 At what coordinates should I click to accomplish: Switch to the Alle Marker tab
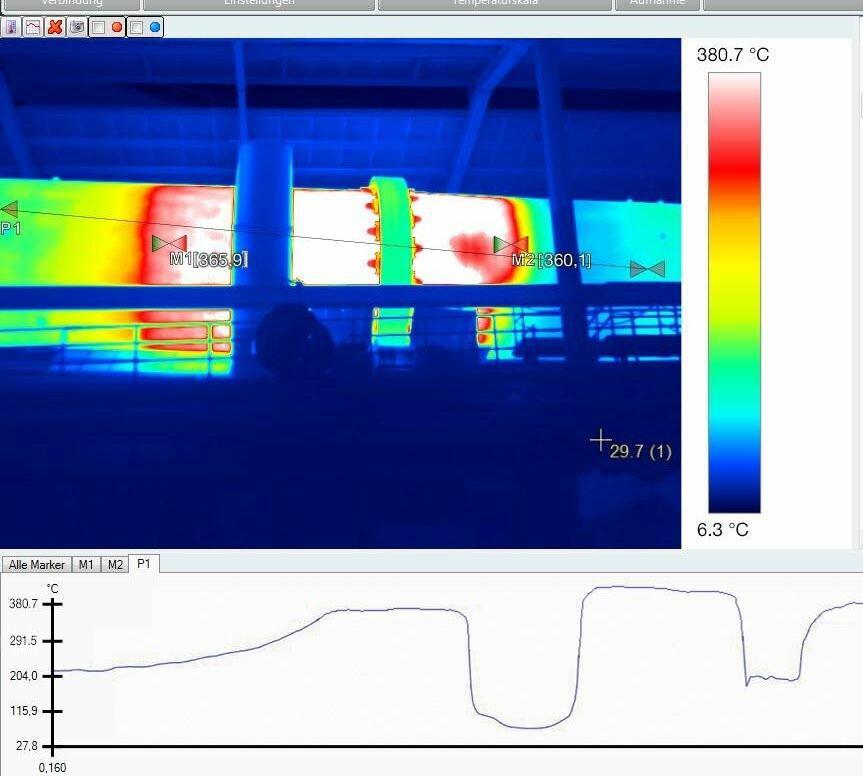[x=36, y=564]
